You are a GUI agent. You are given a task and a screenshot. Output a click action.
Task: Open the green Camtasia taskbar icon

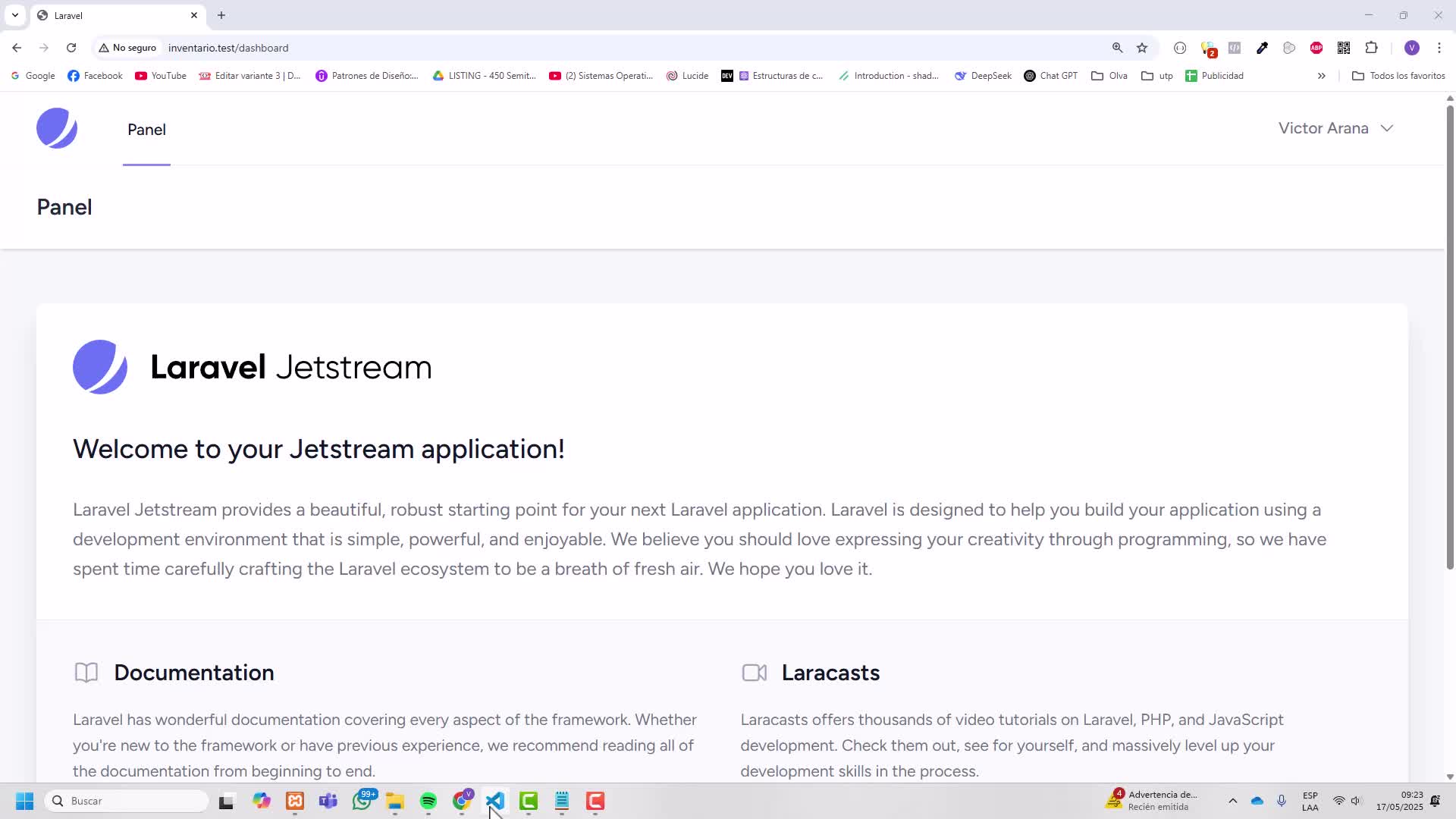click(529, 801)
